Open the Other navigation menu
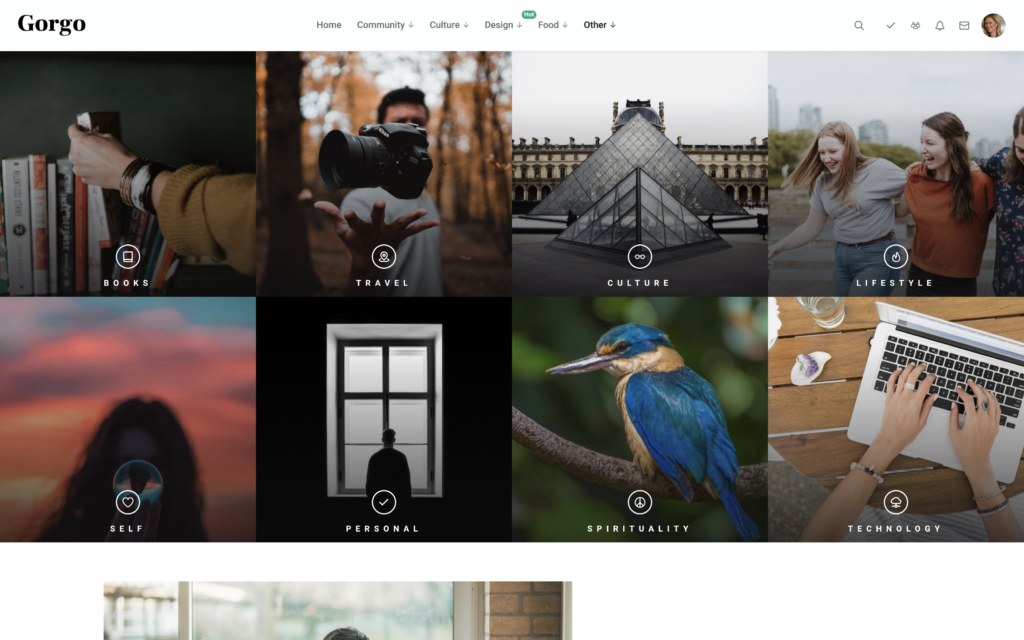The width and height of the screenshot is (1024, 640). (x=600, y=25)
